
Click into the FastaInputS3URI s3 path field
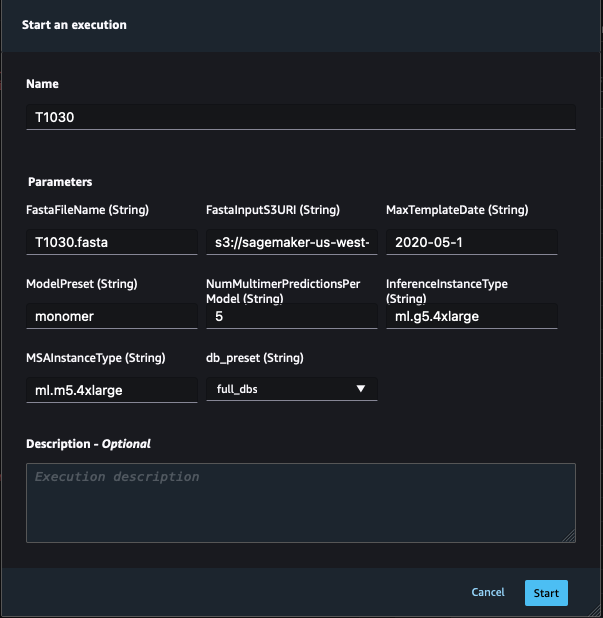(x=292, y=242)
